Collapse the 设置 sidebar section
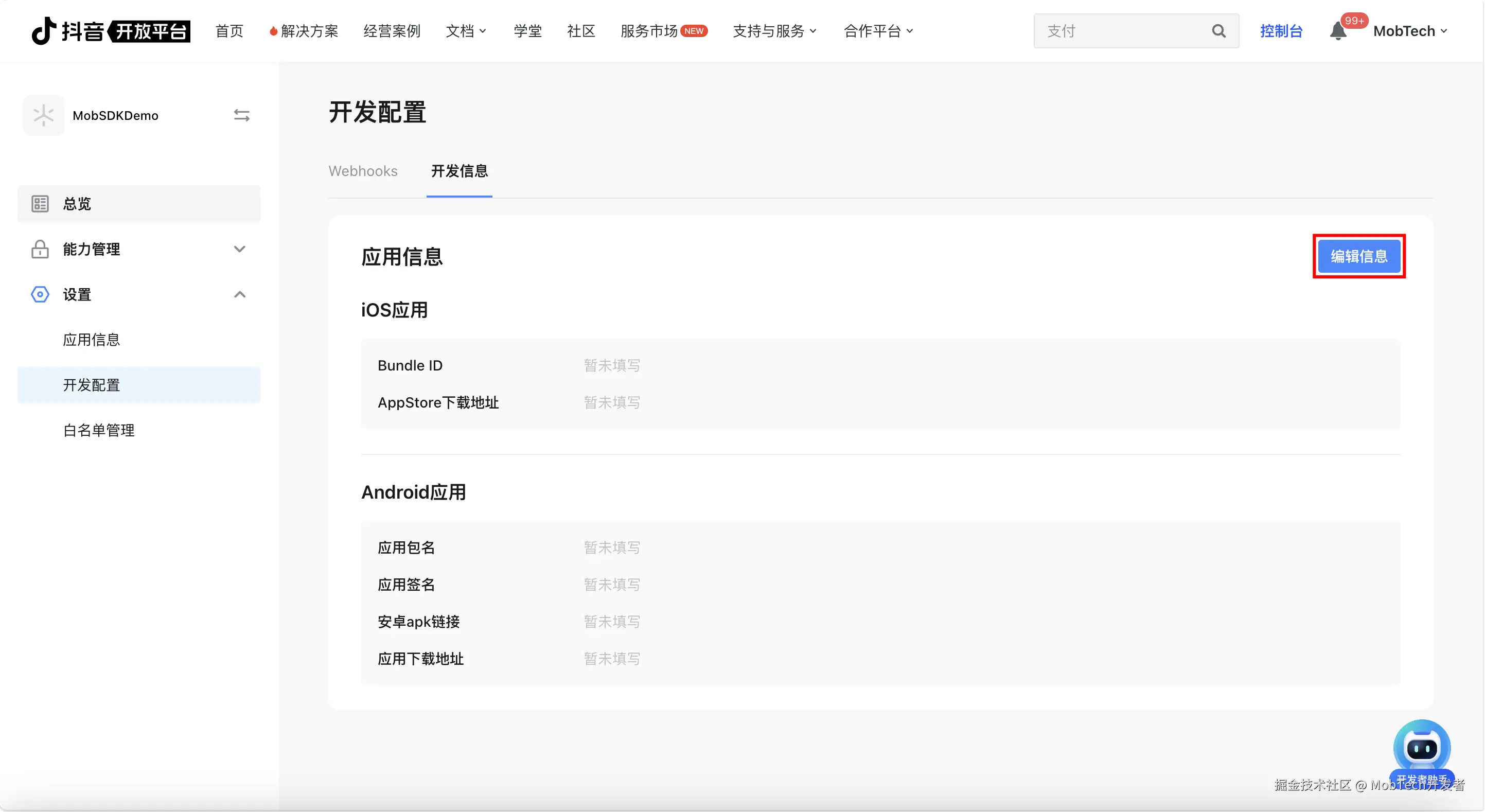Image resolution: width=1485 pixels, height=812 pixels. (239, 295)
